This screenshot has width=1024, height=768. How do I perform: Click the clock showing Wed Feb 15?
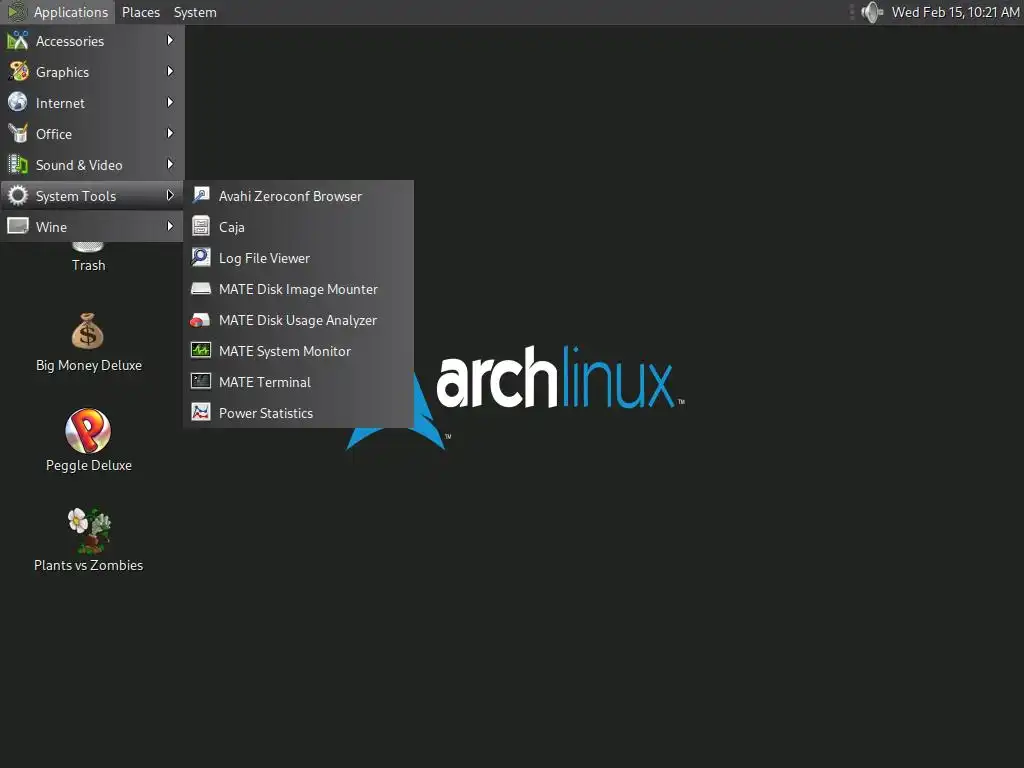click(955, 12)
